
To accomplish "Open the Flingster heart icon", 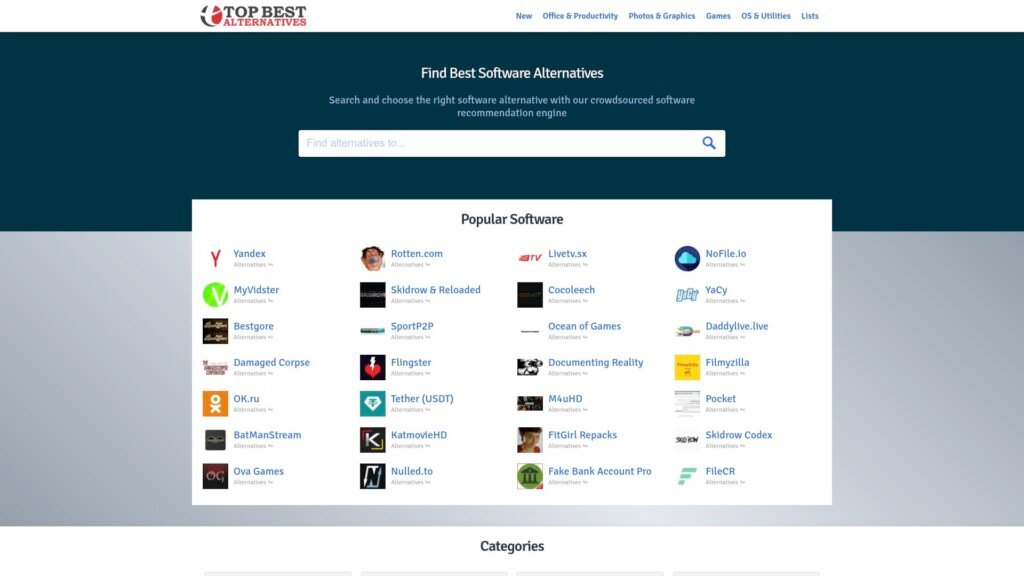I will [x=373, y=367].
